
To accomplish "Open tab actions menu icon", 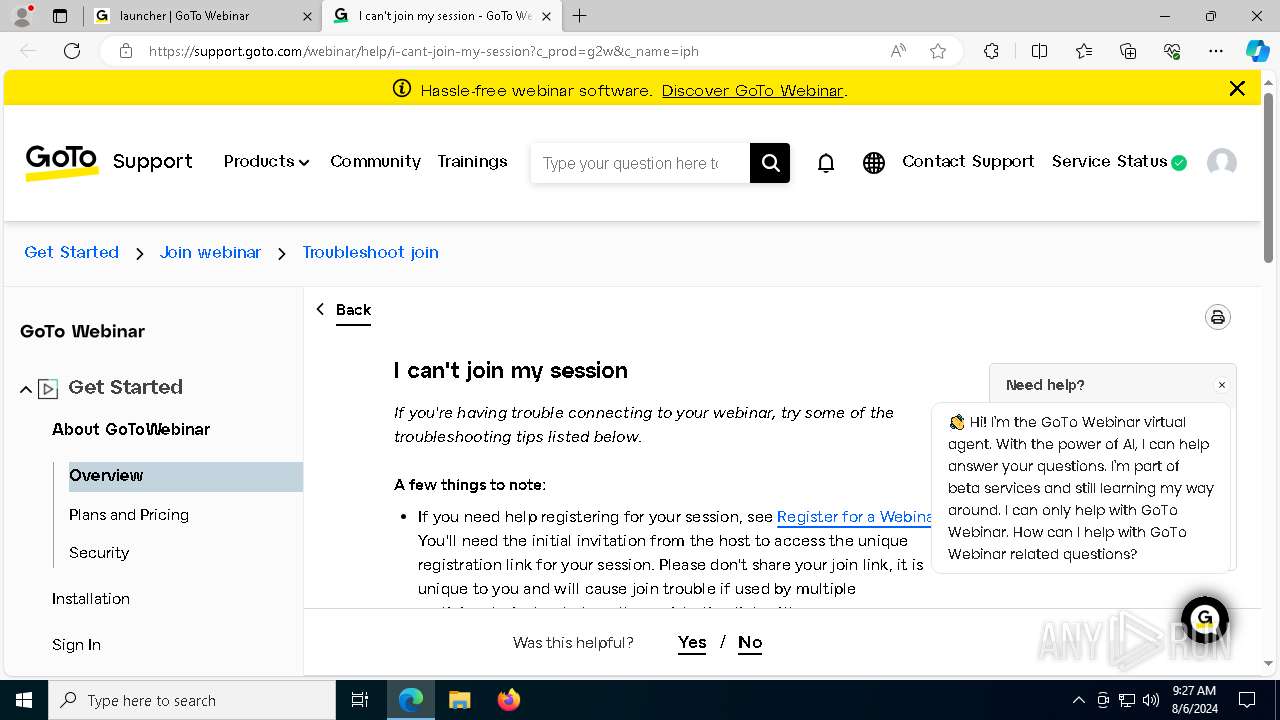I will point(60,16).
